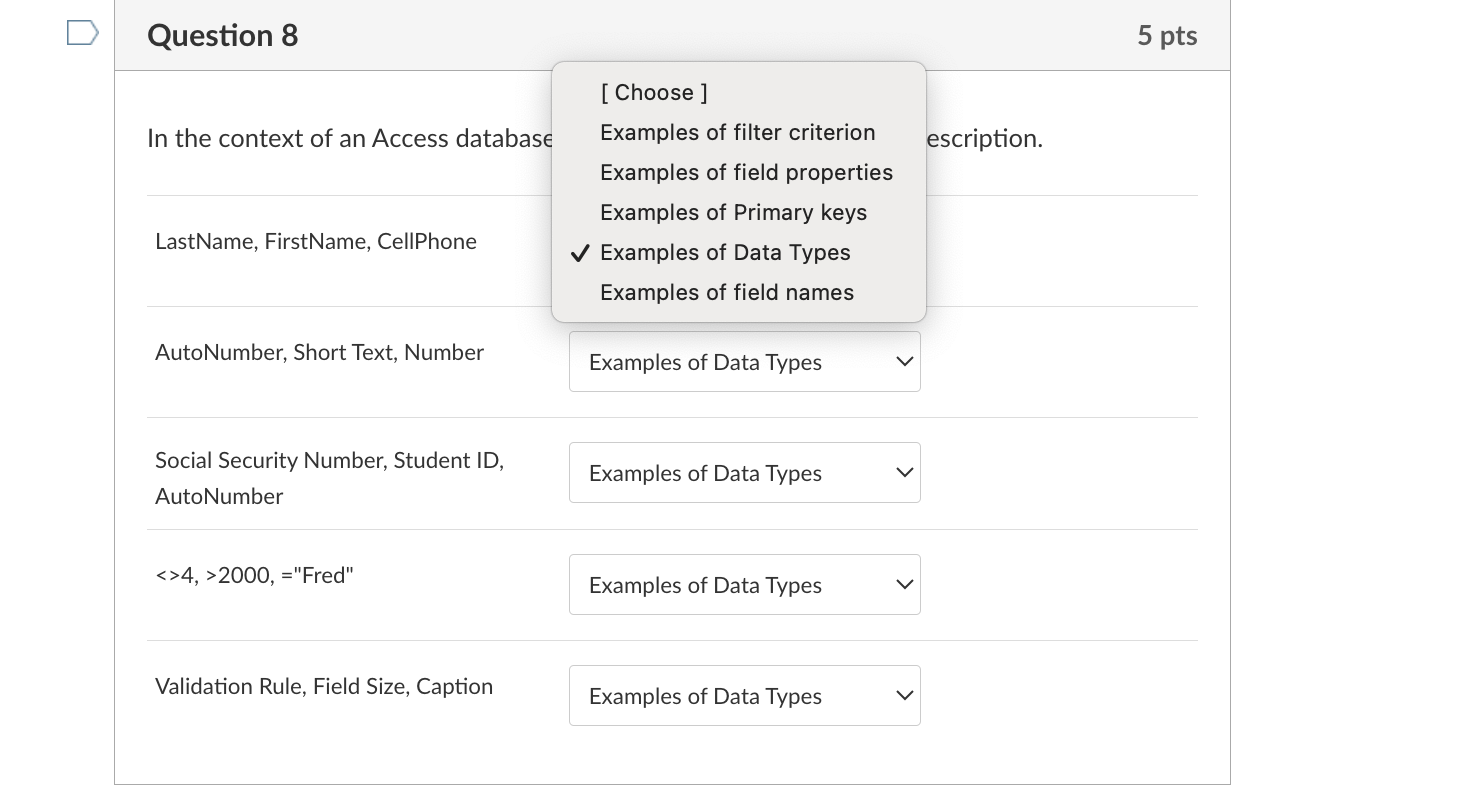Open the dropdown next to AutoNumber, Short Text, Number
Image resolution: width=1482 pixels, height=800 pixels.
pyautogui.click(x=744, y=361)
